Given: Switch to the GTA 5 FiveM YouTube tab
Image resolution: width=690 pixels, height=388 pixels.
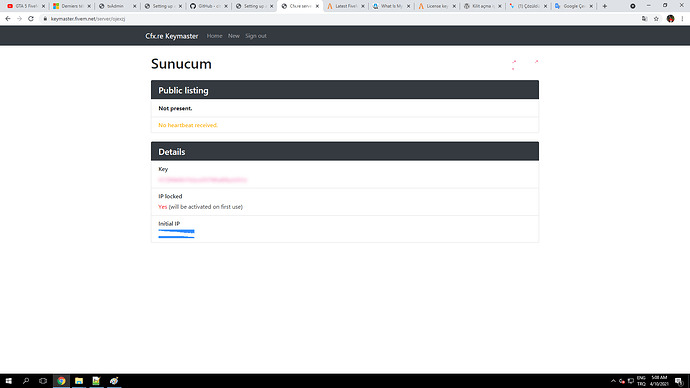Looking at the screenshot, I should coord(26,6).
